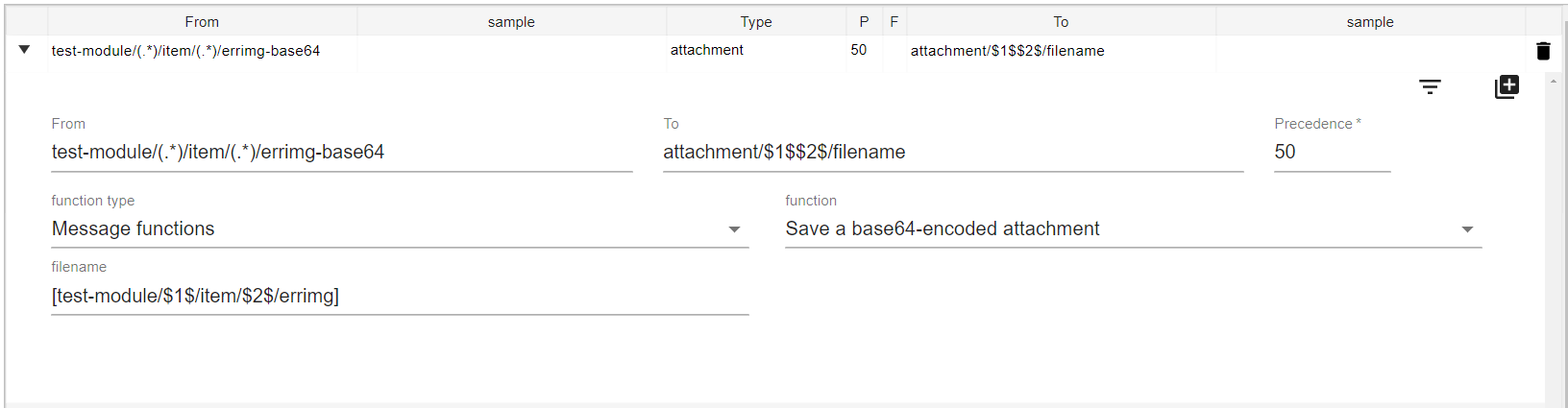The width and height of the screenshot is (1568, 408).
Task: Click the P column header
Action: [864, 21]
